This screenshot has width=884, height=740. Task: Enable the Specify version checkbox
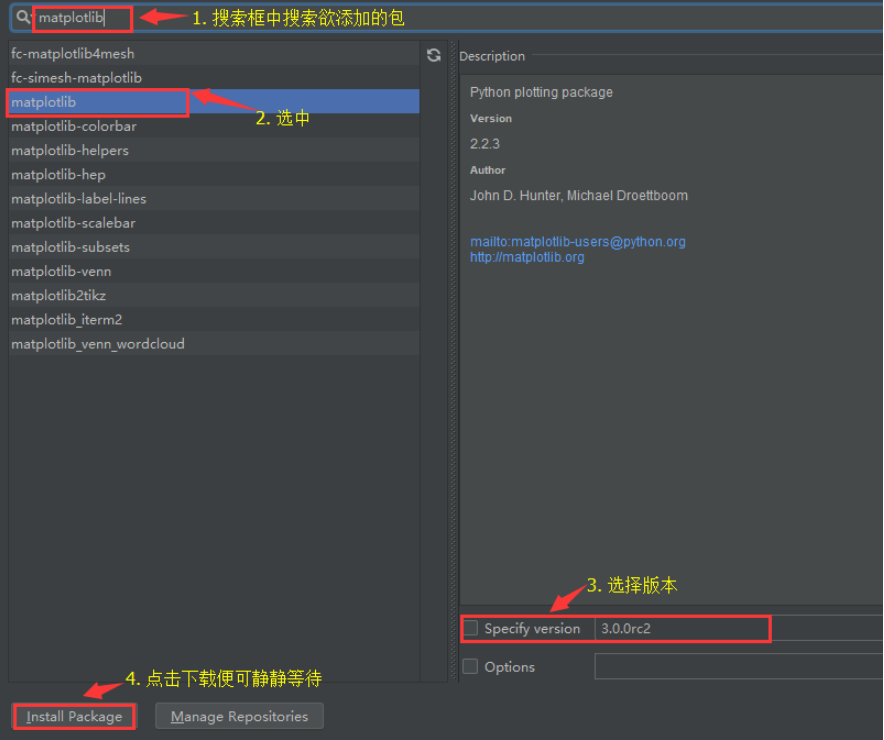pyautogui.click(x=470, y=628)
